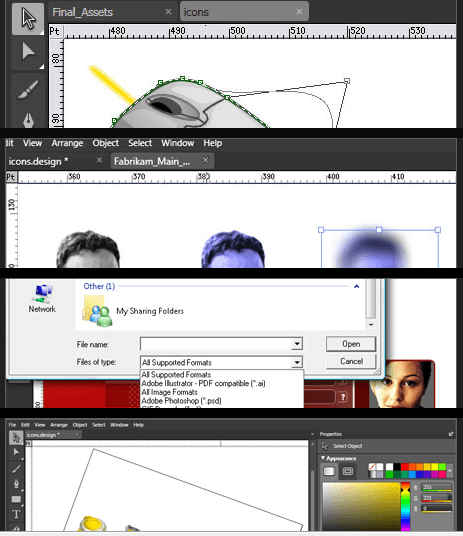Select the Rectangle tool in the bottom toolbox
This screenshot has height=536, width=463.
[x=16, y=499]
